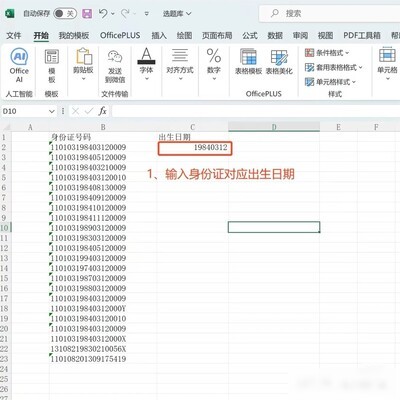Open the 文件 File menu
This screenshot has height=400, width=400.
tap(14, 35)
